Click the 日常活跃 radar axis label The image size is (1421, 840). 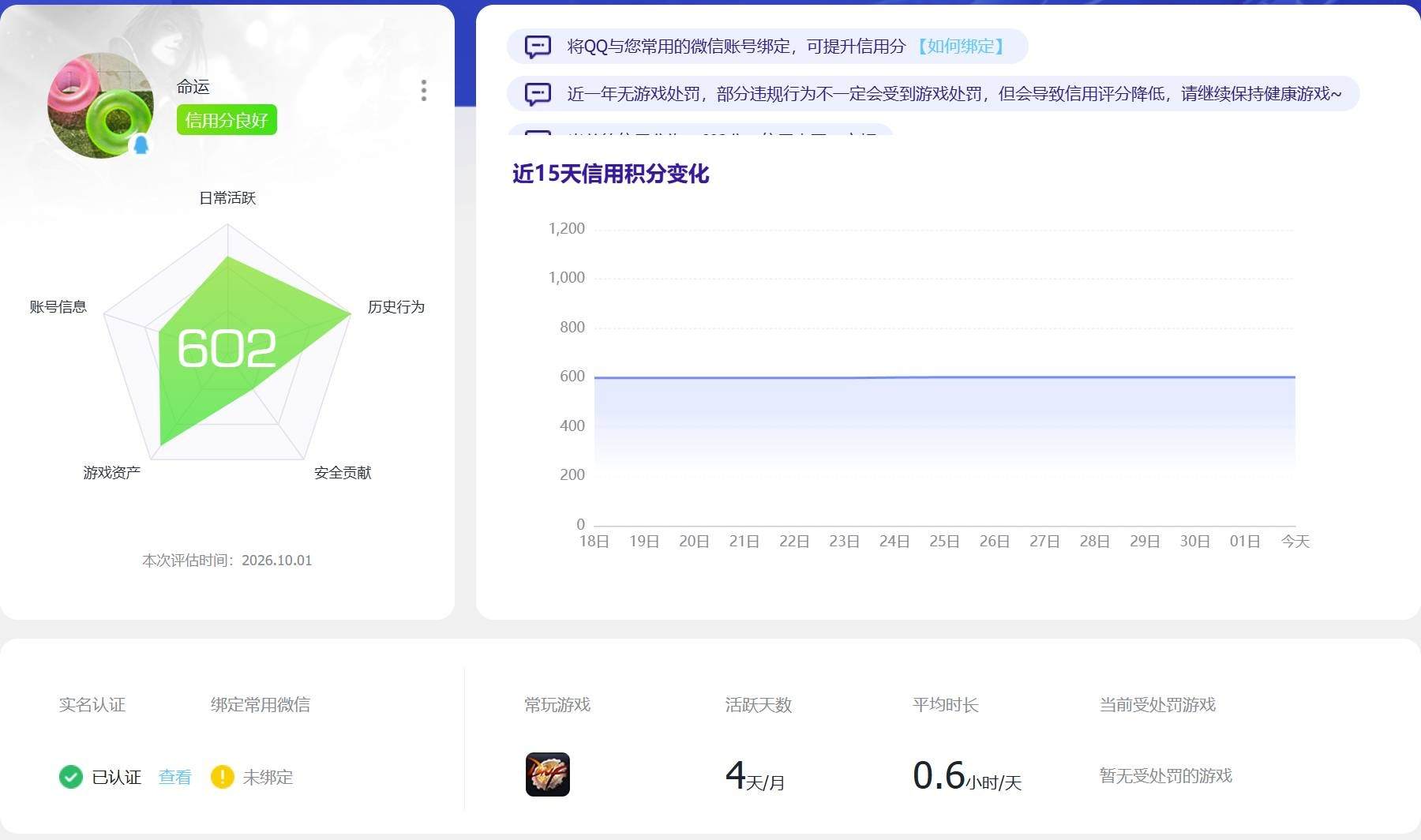click(227, 198)
